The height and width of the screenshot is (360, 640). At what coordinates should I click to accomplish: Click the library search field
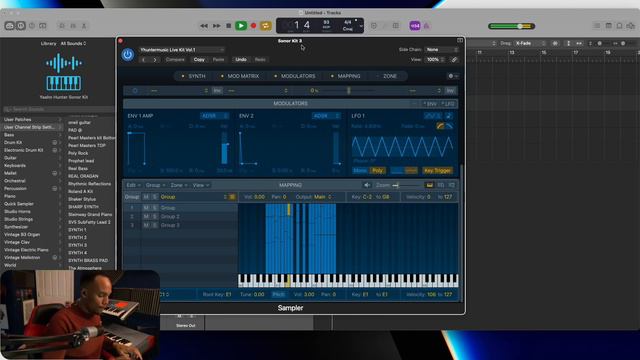58,109
